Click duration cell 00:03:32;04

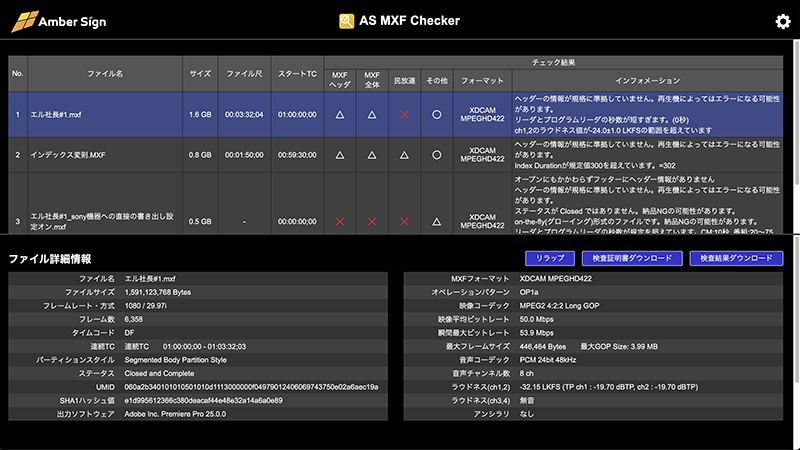click(x=244, y=115)
